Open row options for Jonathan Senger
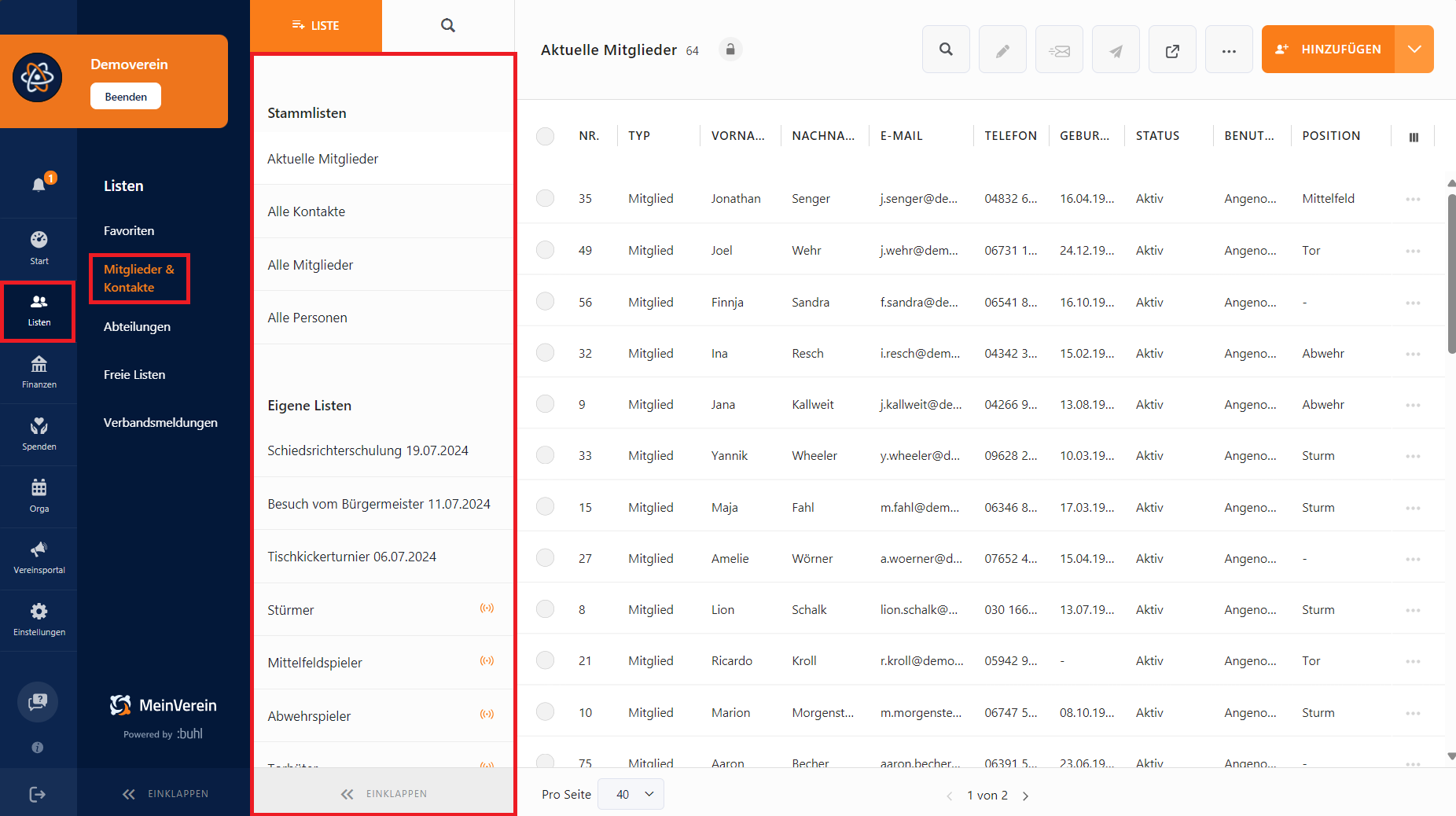Screen dimensions: 1456x816 pos(1413,199)
